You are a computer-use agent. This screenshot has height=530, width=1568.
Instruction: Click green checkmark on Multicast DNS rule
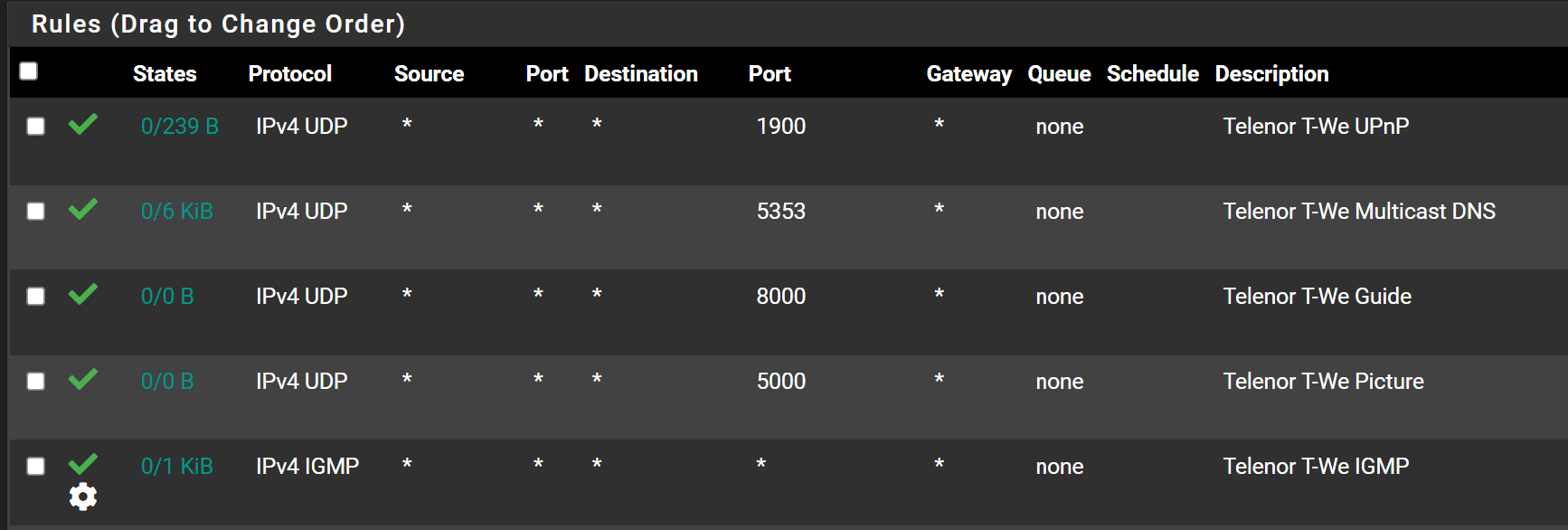click(x=83, y=209)
